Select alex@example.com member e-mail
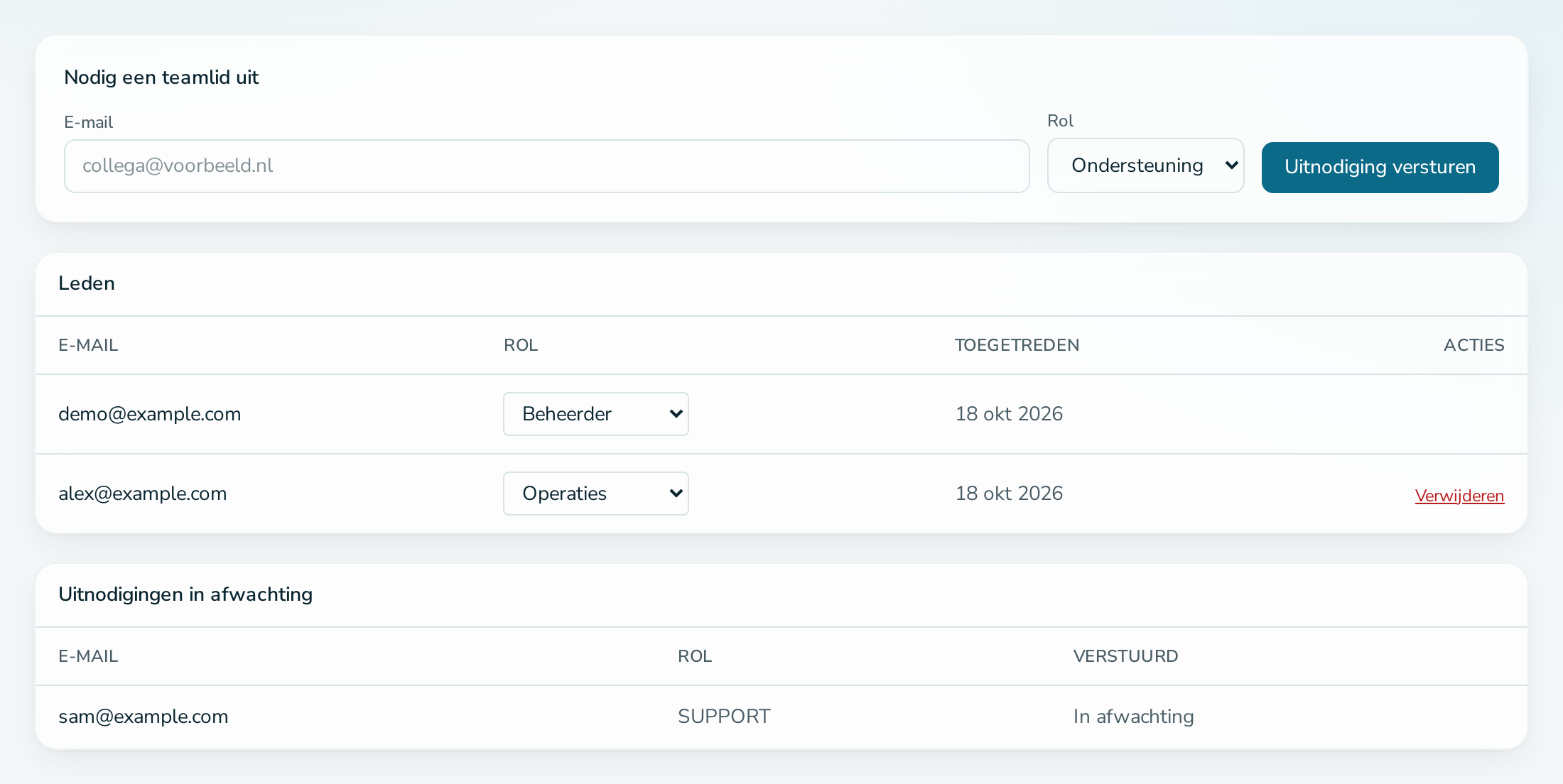Image resolution: width=1563 pixels, height=784 pixels. coord(143,494)
